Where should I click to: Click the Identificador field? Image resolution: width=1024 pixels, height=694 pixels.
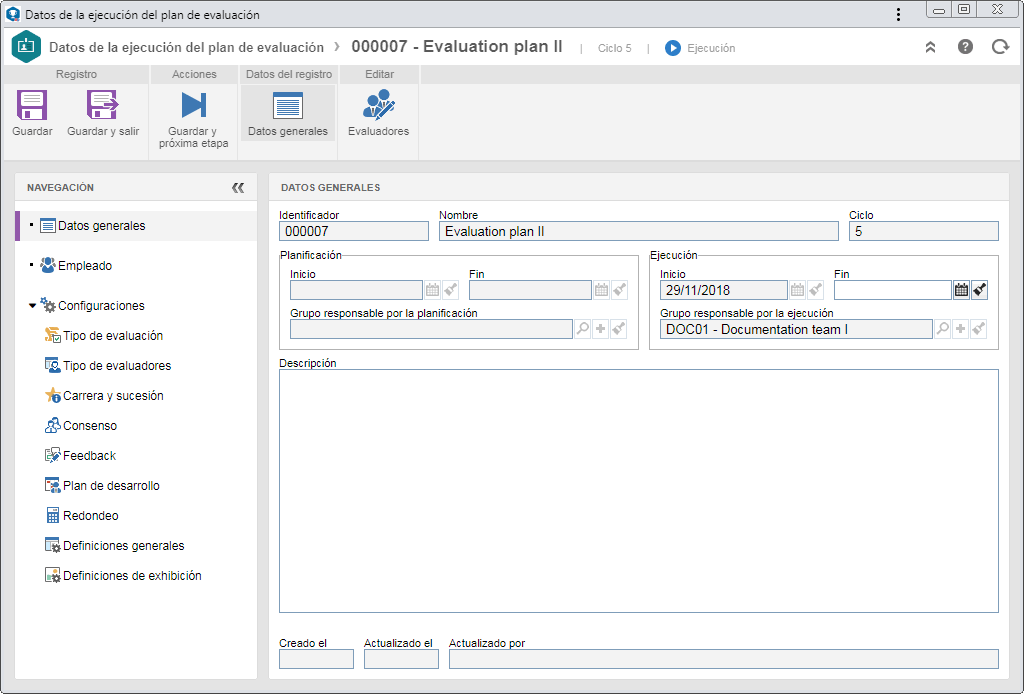tap(353, 231)
